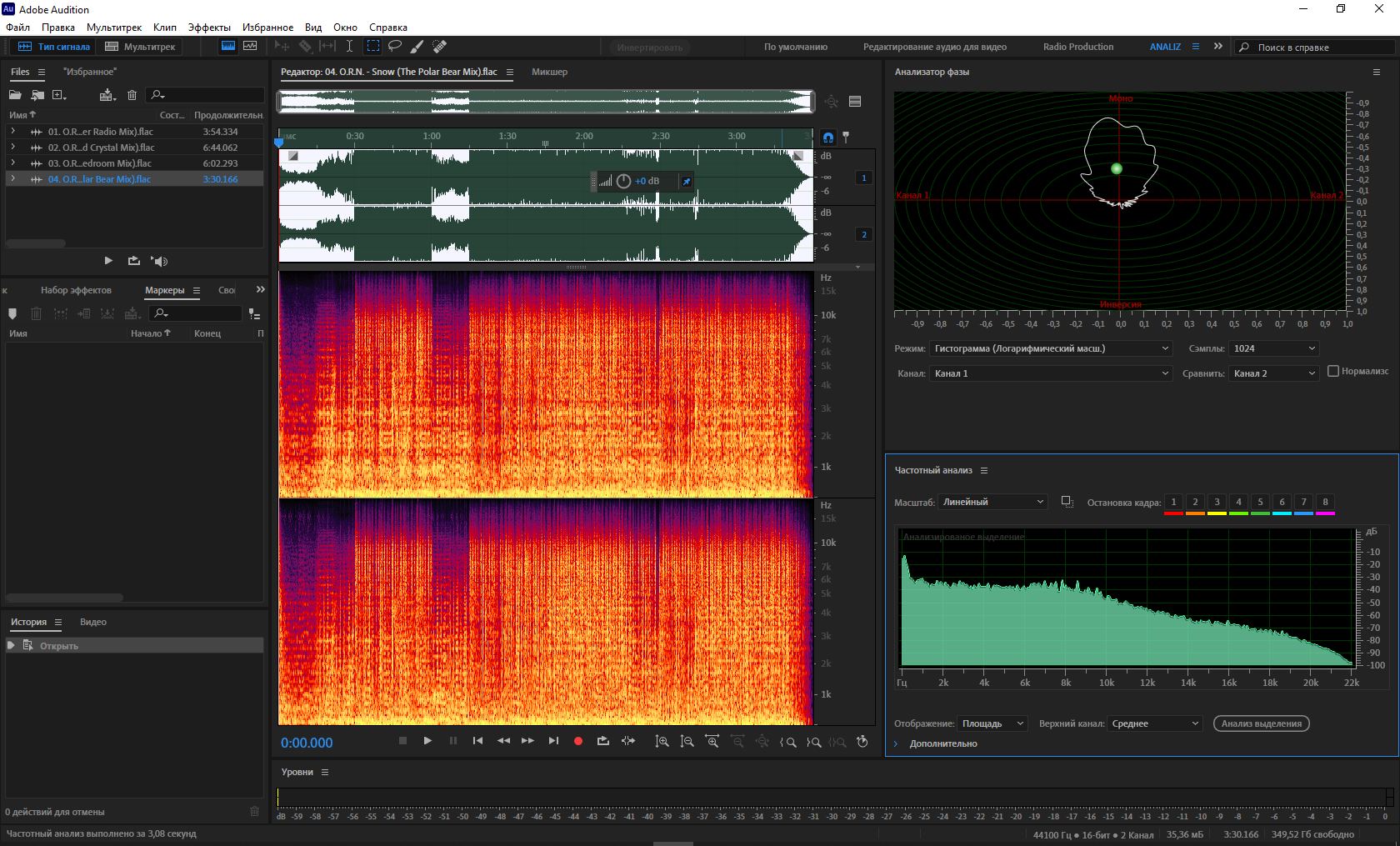Zoom in on amplitude icon
Screen dimensions: 1400x846
(x=662, y=741)
